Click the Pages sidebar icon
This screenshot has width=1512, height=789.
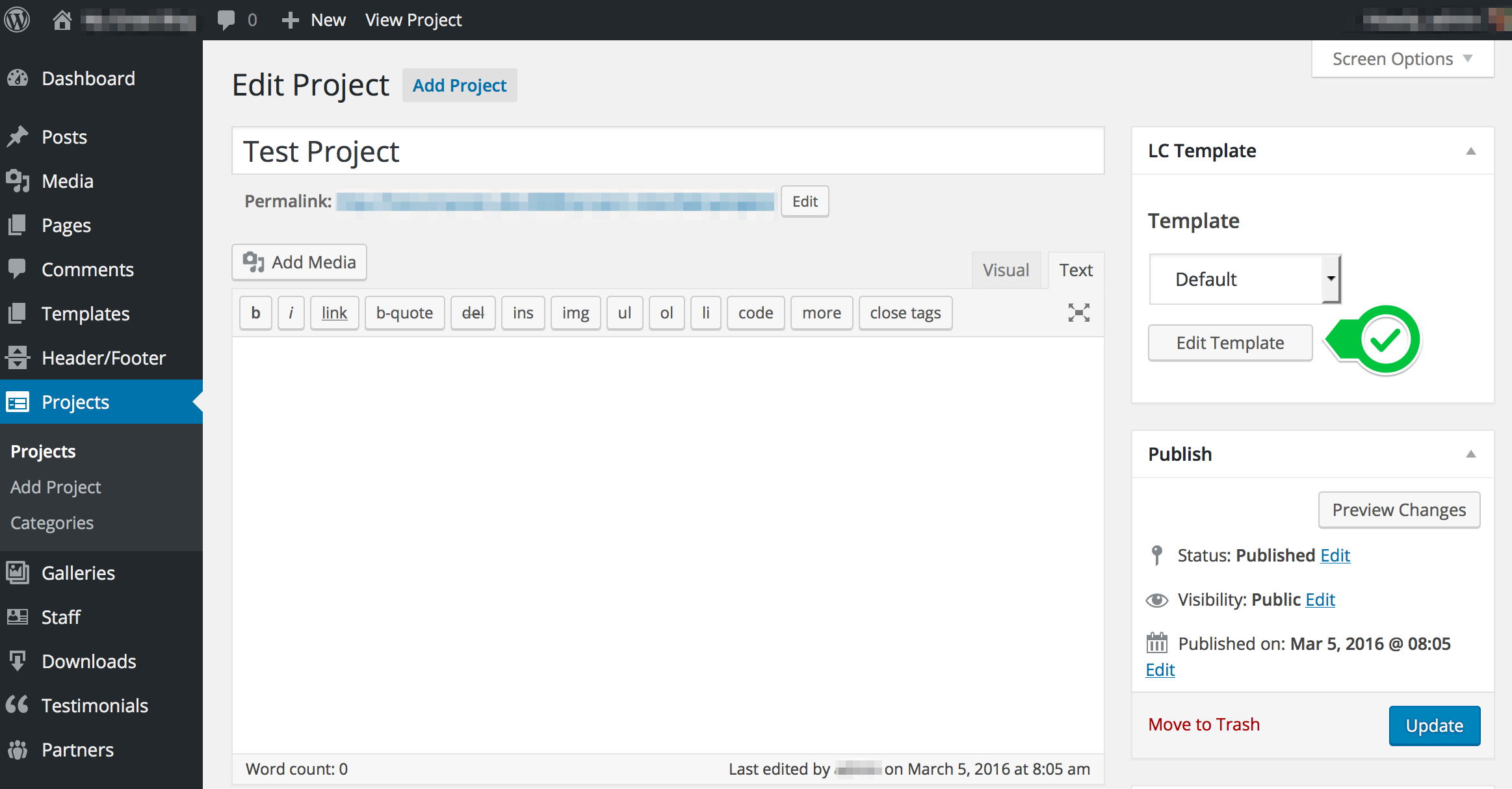tap(18, 225)
